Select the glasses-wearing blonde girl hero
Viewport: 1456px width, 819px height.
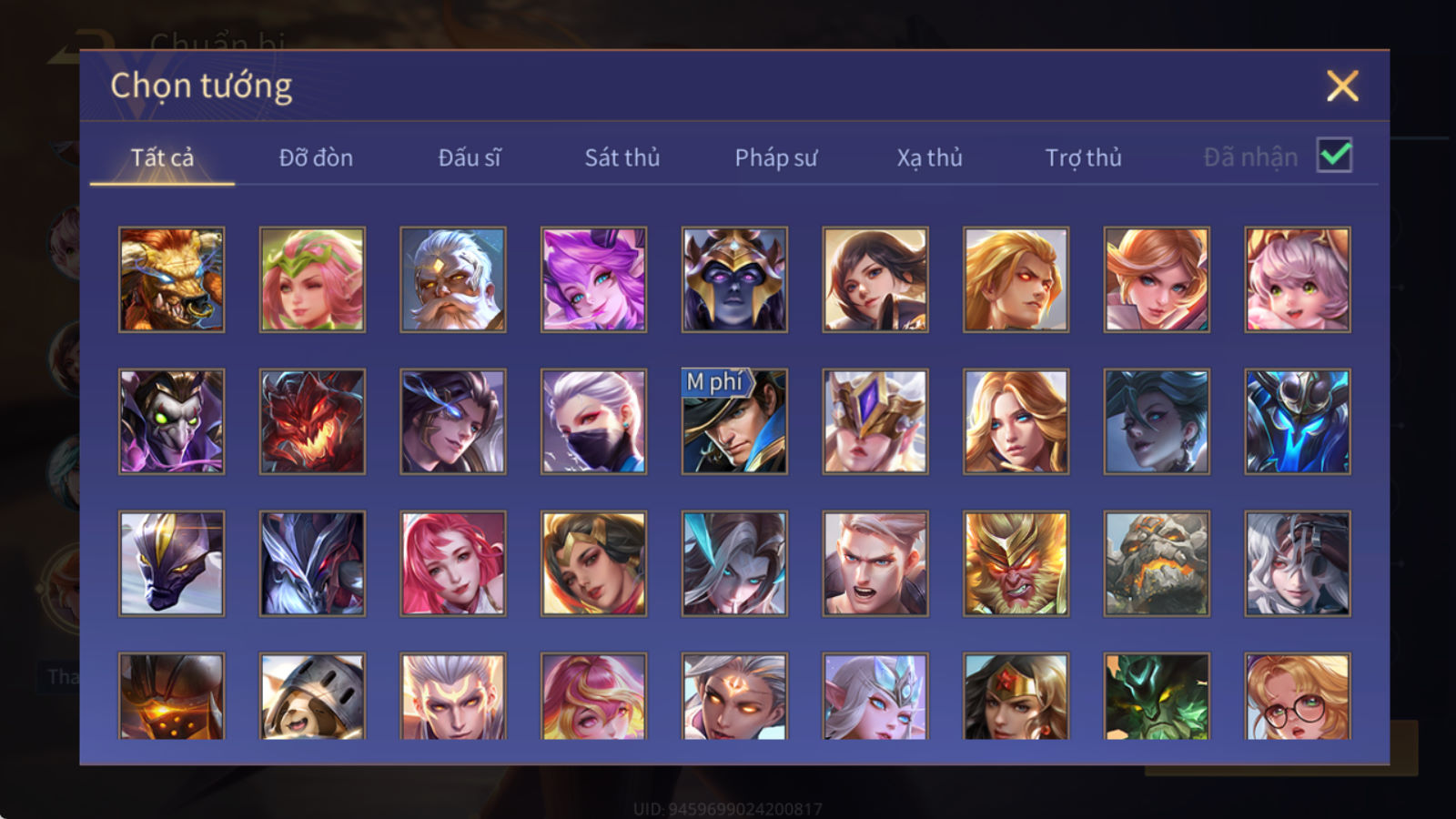[1298, 696]
